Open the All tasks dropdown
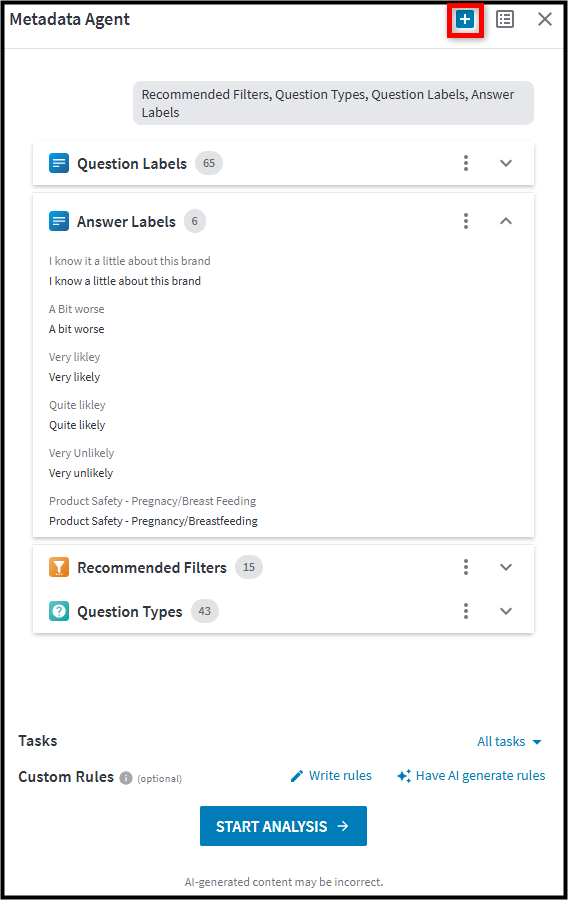The height and width of the screenshot is (900, 568). tap(509, 742)
